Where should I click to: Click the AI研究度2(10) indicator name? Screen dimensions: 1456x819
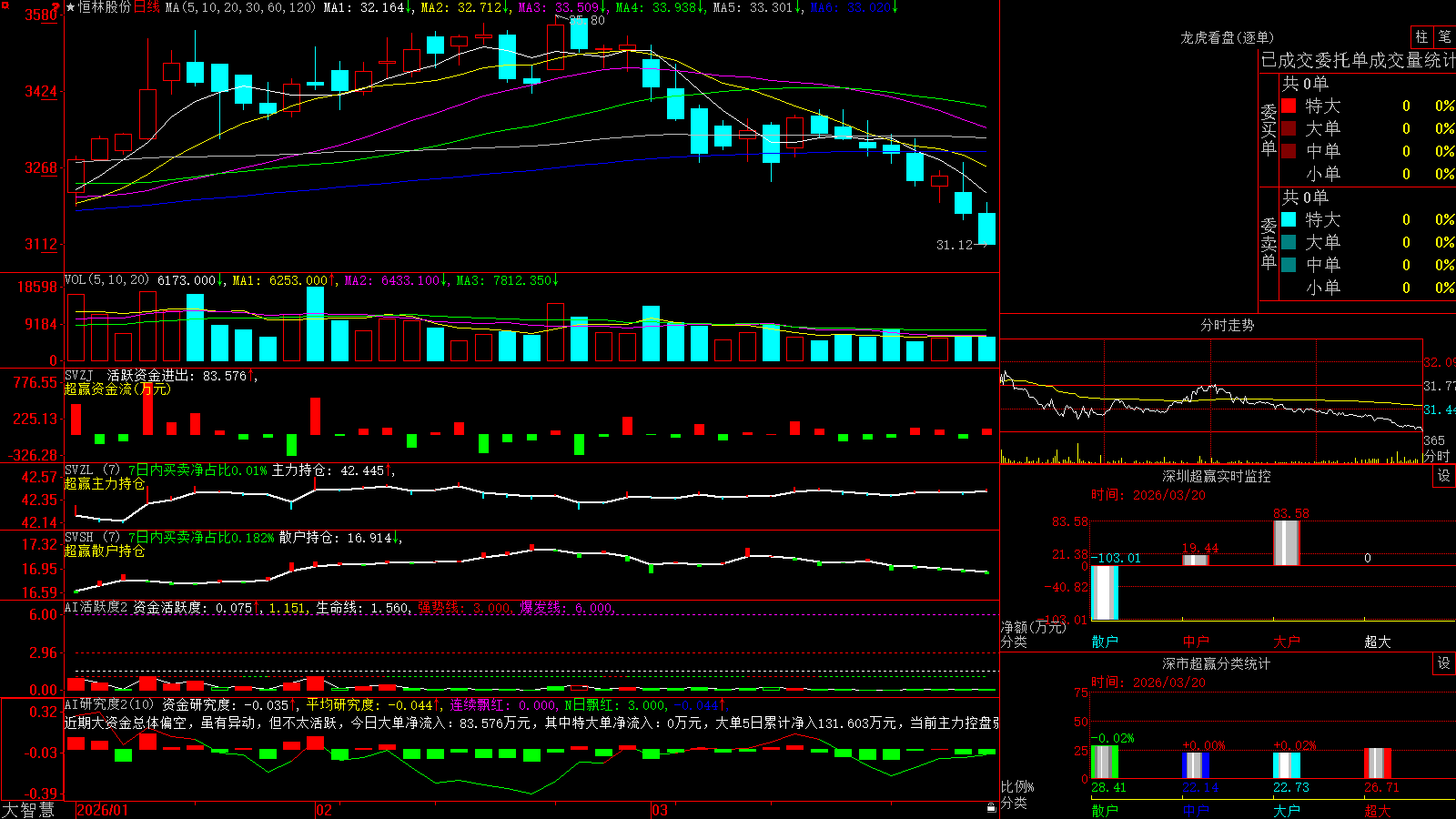click(110, 704)
